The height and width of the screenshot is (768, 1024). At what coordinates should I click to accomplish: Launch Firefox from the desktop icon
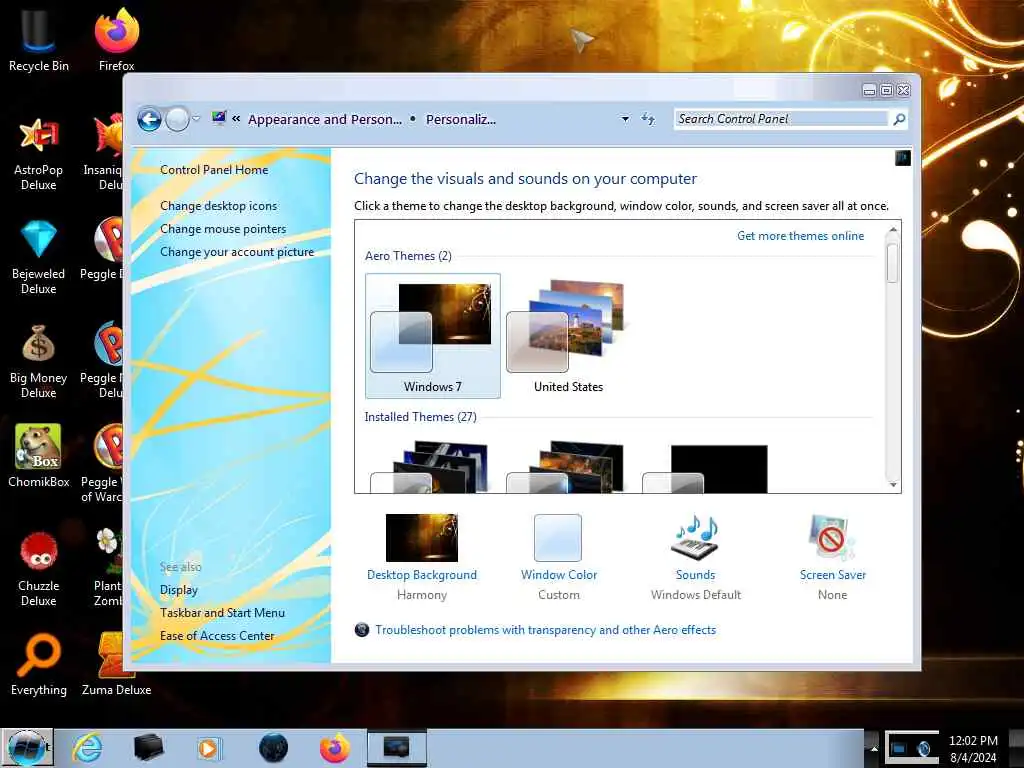tap(117, 39)
